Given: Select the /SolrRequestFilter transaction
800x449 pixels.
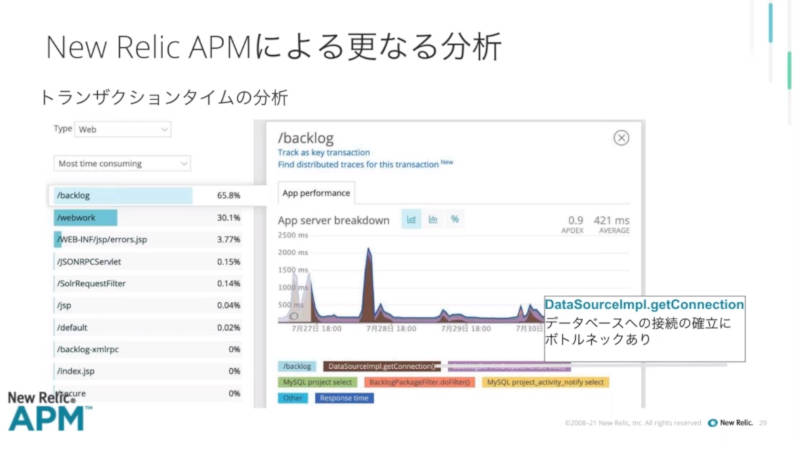Looking at the screenshot, I should click(x=148, y=283).
